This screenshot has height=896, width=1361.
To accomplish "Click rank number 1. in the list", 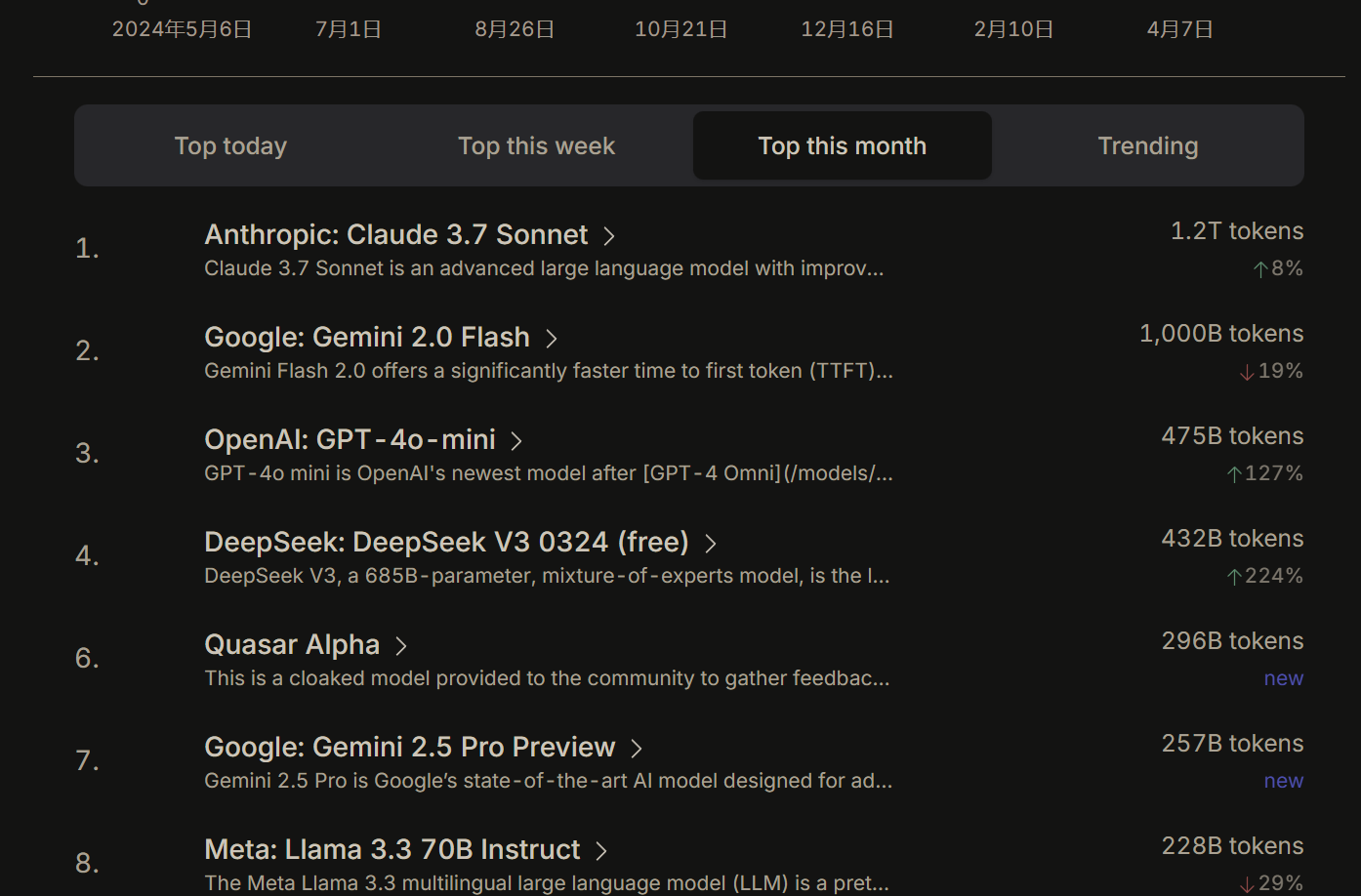I will [x=87, y=249].
